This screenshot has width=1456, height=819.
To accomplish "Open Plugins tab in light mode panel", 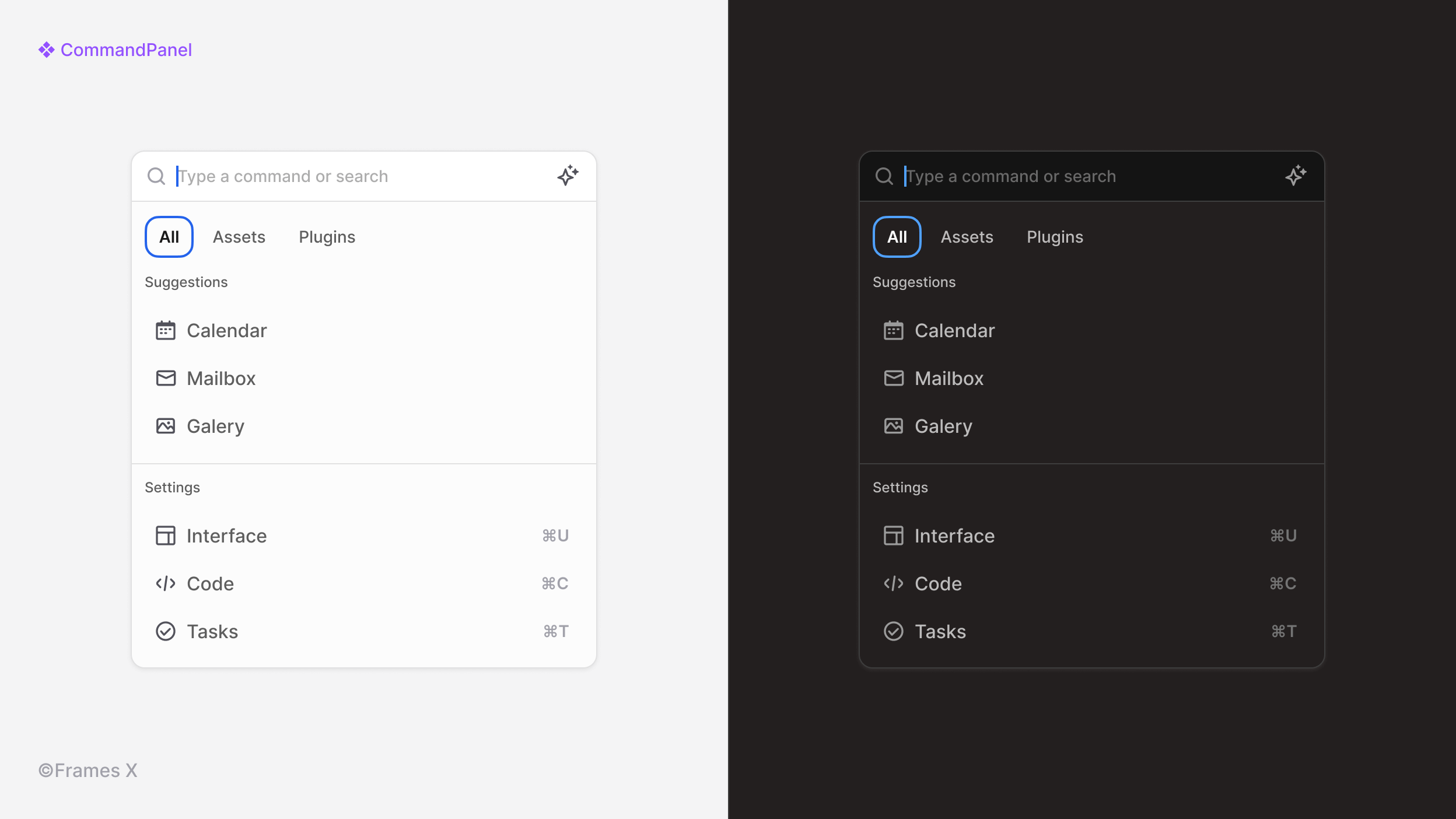I will pos(327,236).
